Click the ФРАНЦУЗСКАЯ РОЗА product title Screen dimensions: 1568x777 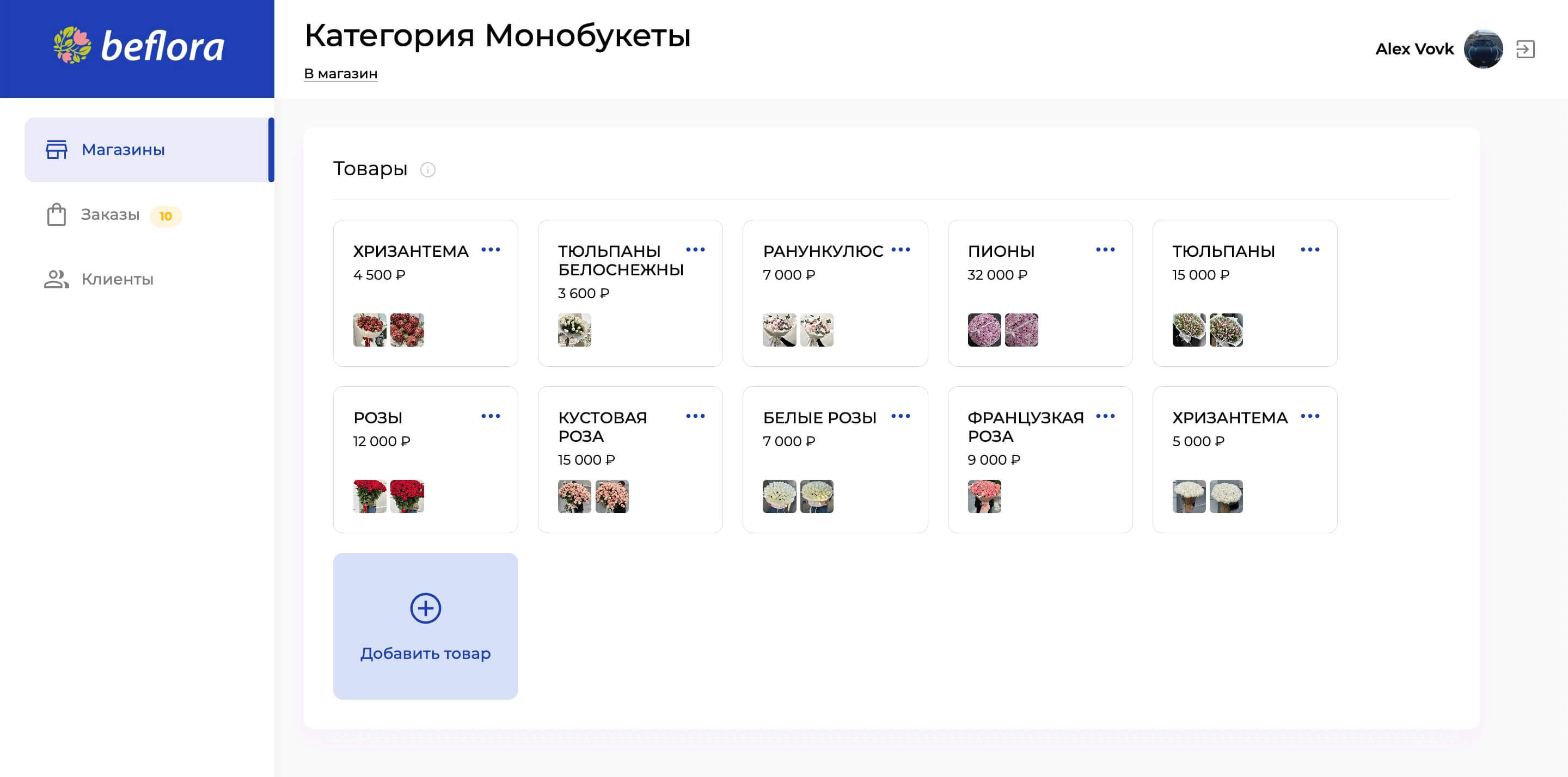tap(1026, 427)
